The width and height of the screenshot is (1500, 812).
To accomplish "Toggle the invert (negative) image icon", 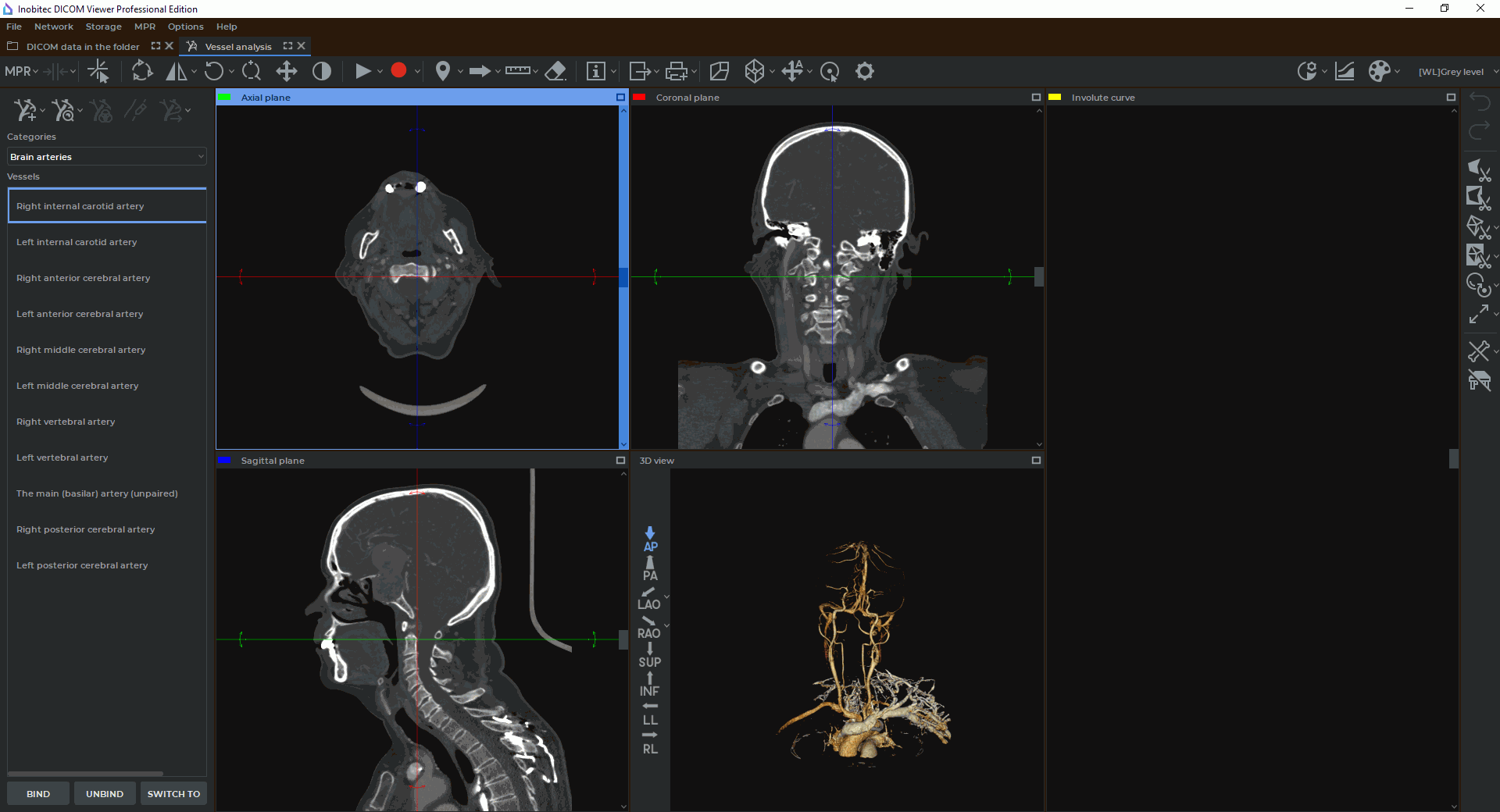I will pyautogui.click(x=322, y=72).
